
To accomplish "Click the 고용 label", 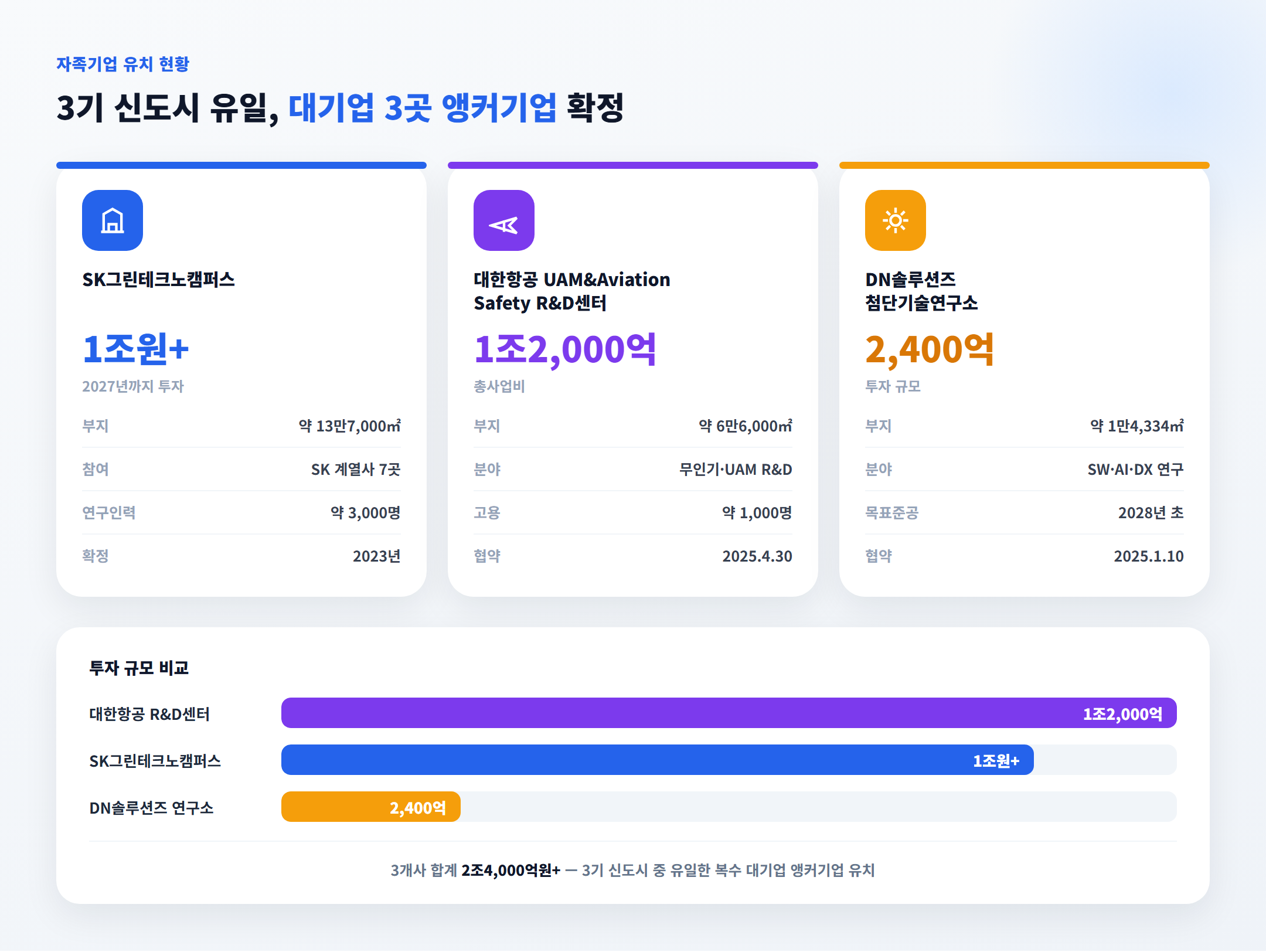I will click(x=487, y=512).
